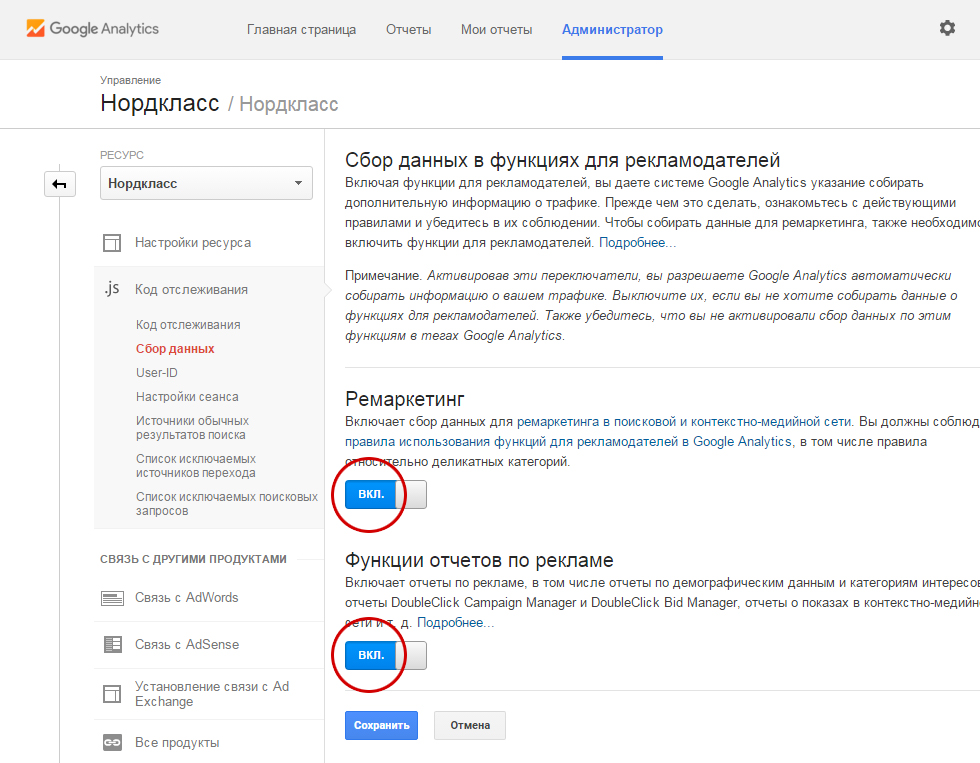Click Подробнее link under Функции отчетов по рекламе
The image size is (980, 763).
point(455,622)
